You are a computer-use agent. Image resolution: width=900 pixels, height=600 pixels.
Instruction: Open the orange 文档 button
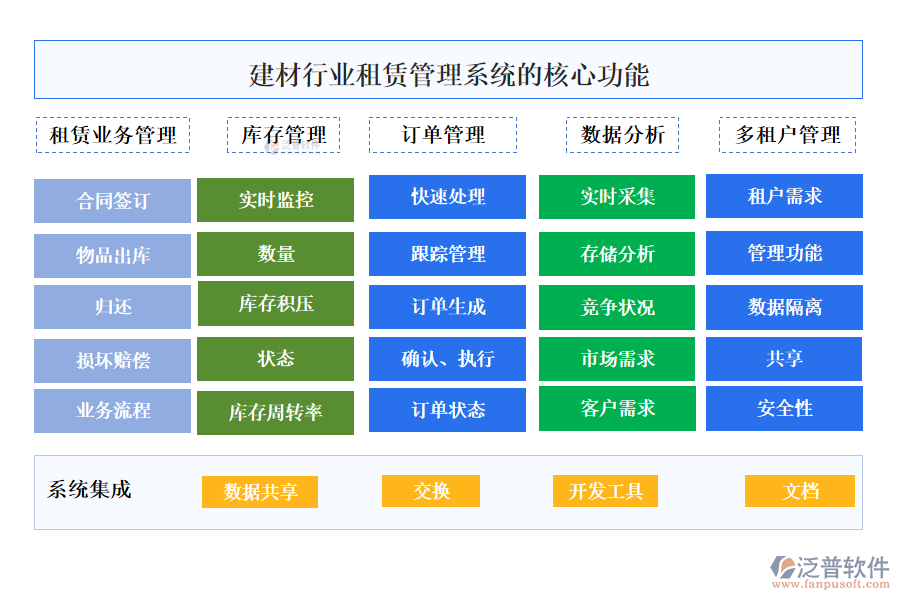click(800, 491)
